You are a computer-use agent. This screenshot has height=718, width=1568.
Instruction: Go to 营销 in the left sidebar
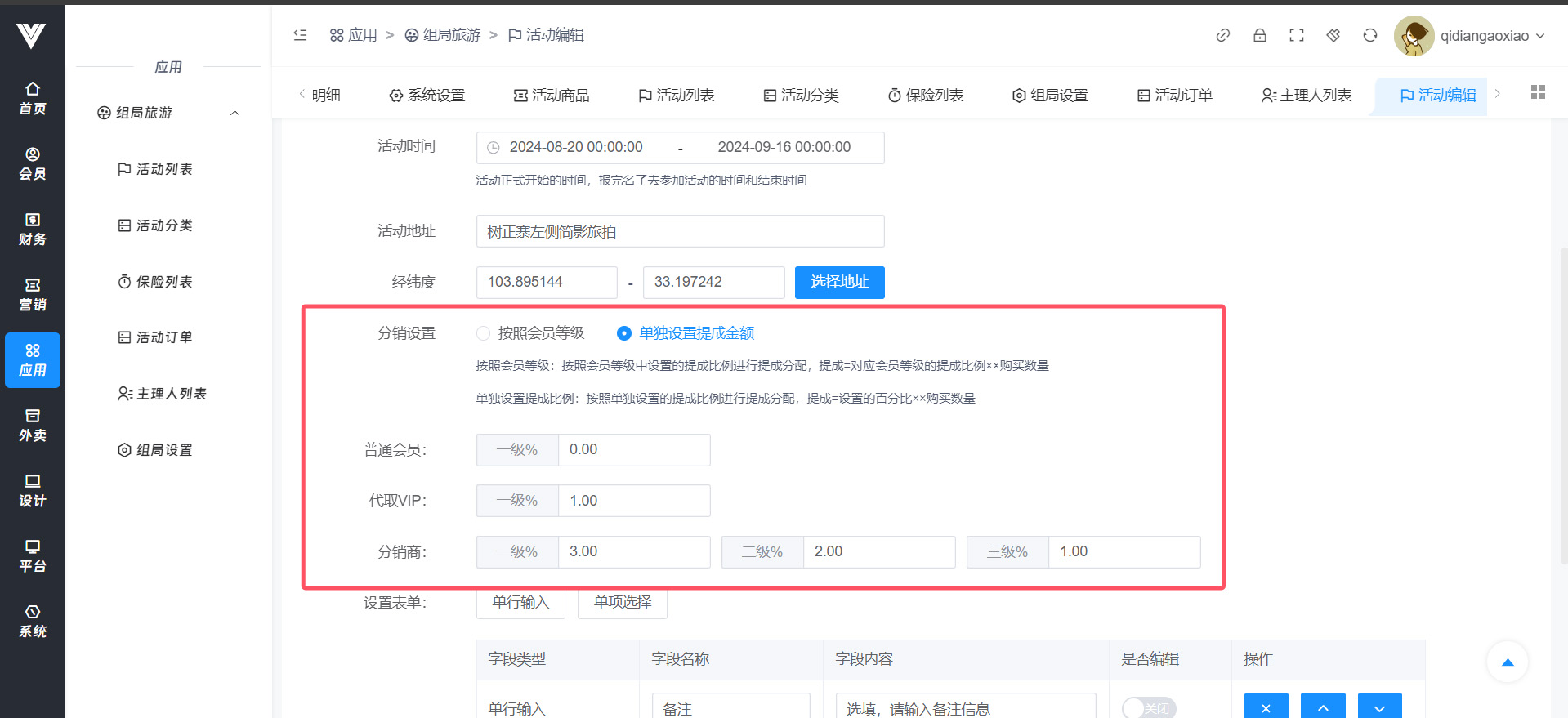pos(33,295)
